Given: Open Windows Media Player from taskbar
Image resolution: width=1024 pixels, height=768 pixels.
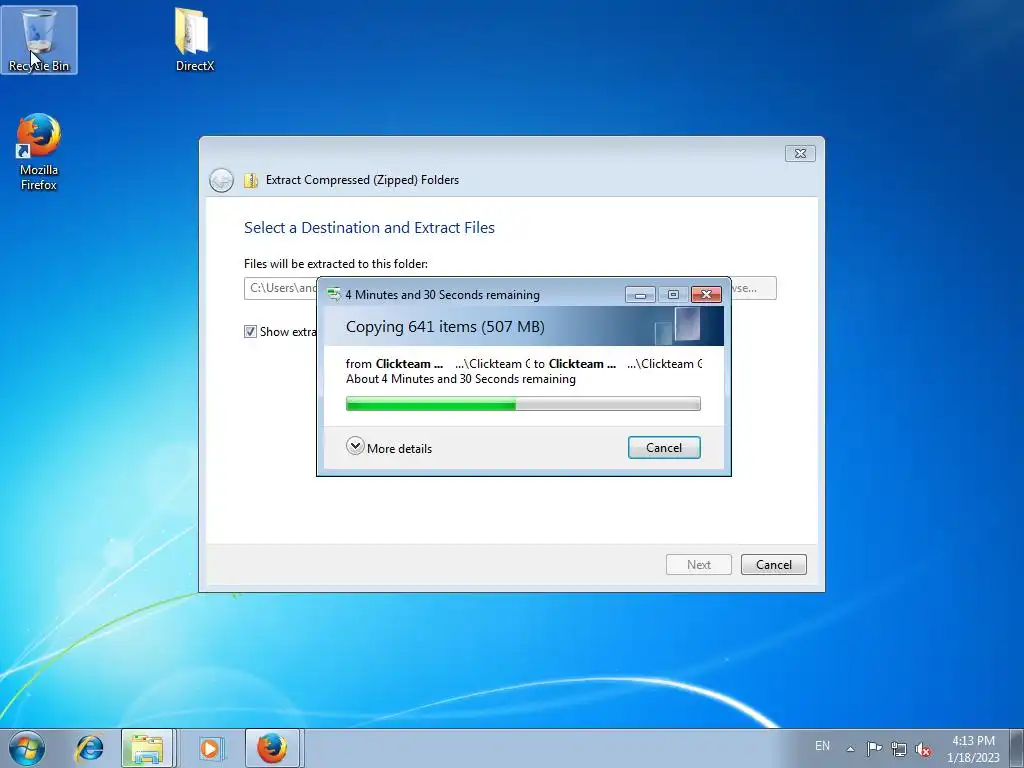Looking at the screenshot, I should tap(210, 748).
